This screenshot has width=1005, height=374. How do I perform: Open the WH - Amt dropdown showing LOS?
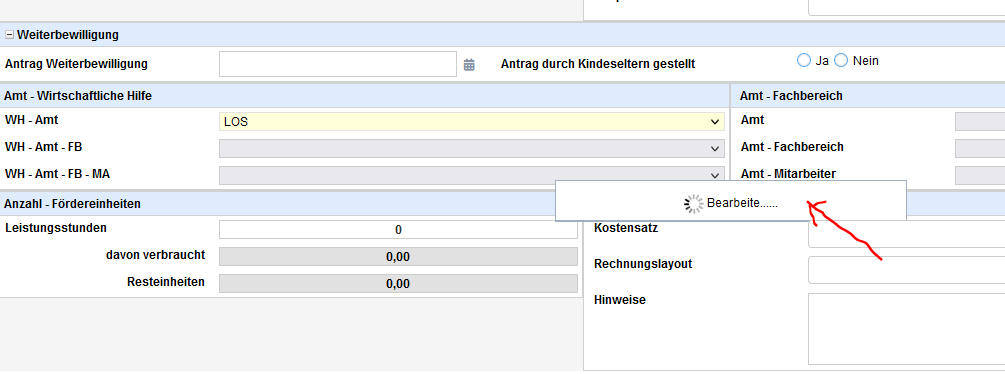click(472, 122)
